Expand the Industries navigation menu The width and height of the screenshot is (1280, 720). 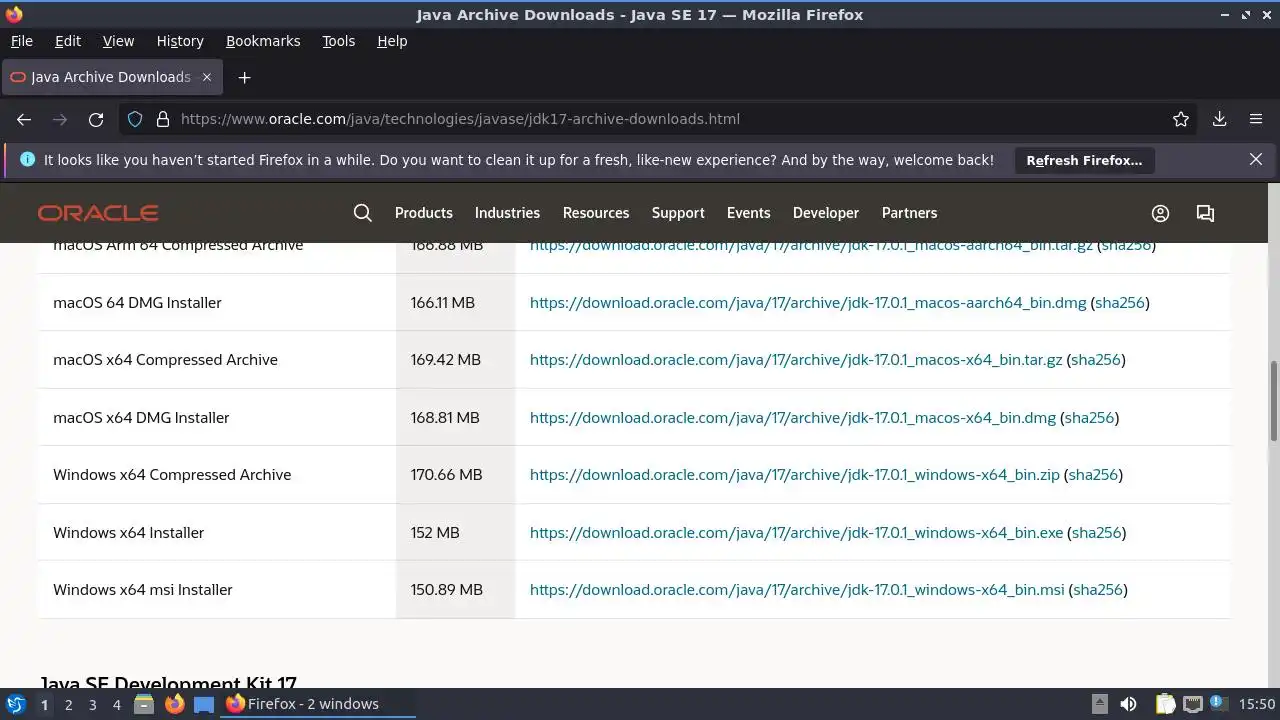coord(507,213)
